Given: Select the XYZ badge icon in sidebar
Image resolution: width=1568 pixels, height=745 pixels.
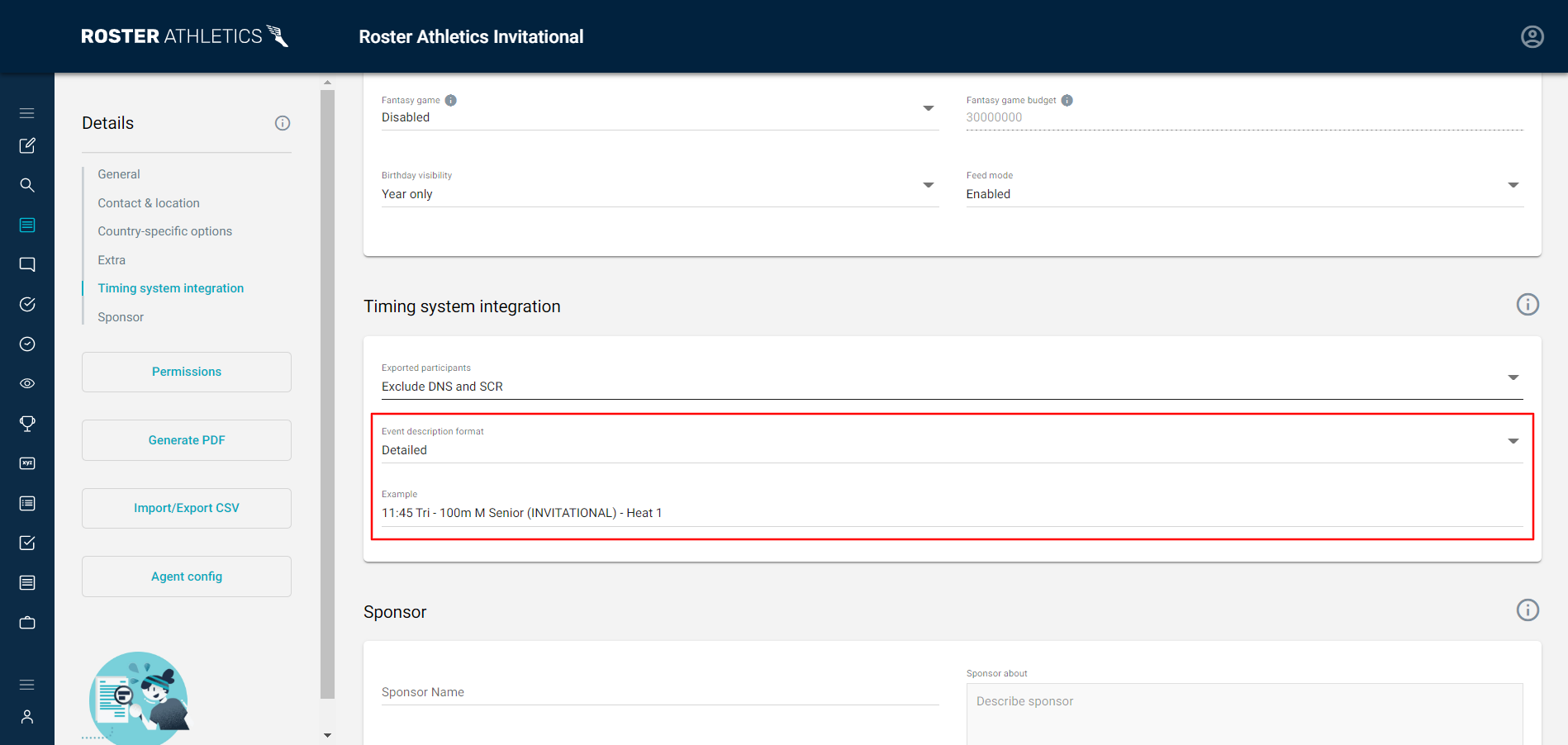Looking at the screenshot, I should point(27,463).
